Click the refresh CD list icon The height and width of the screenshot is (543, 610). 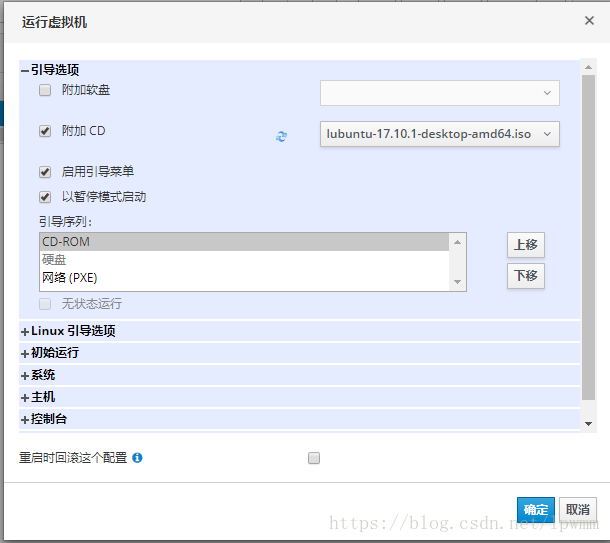tap(281, 136)
